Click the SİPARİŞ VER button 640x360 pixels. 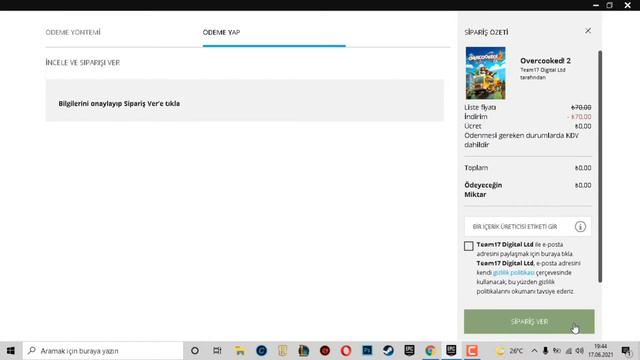click(529, 322)
